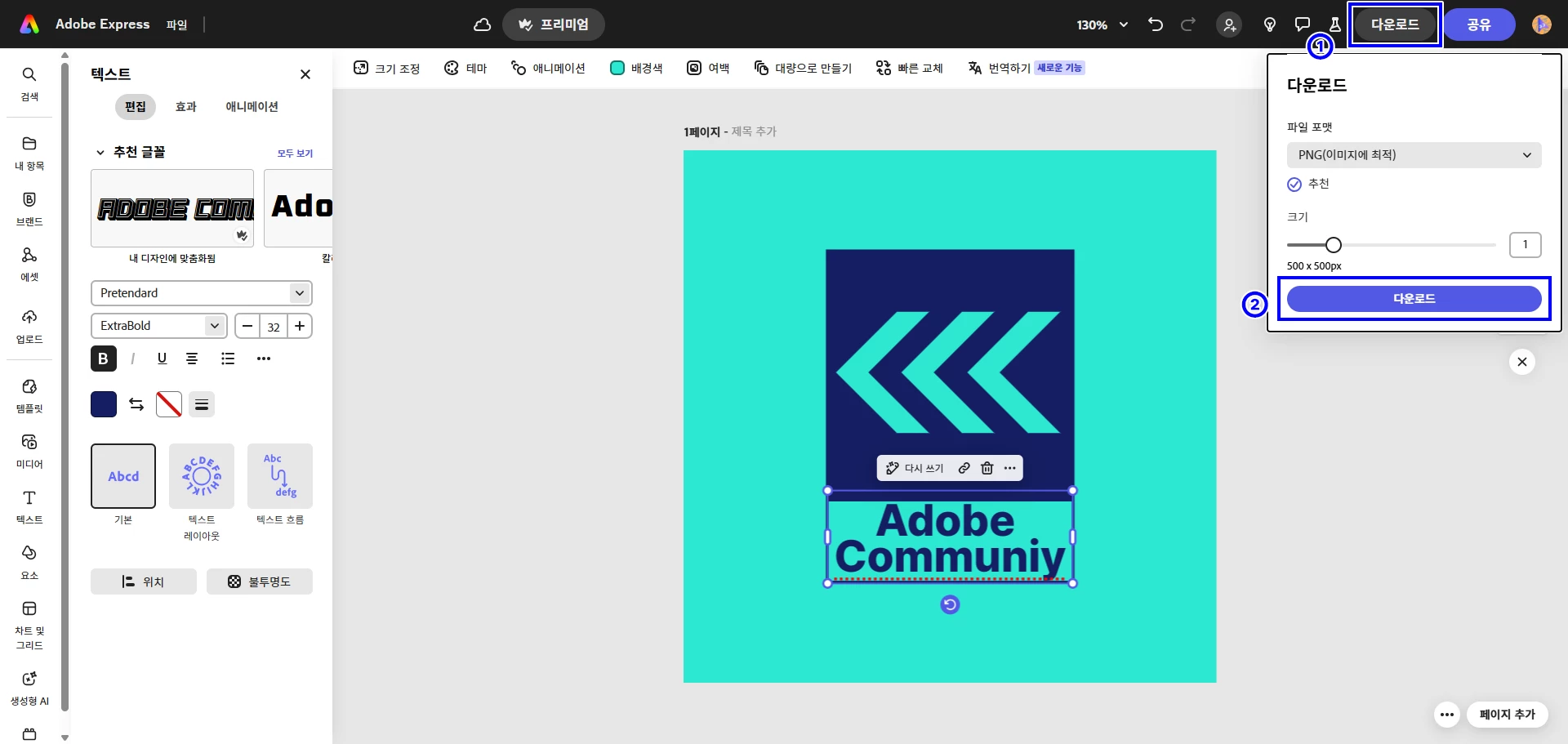Image resolution: width=1568 pixels, height=744 pixels.
Task: Click the link icon on floating toolbar
Action: (964, 468)
